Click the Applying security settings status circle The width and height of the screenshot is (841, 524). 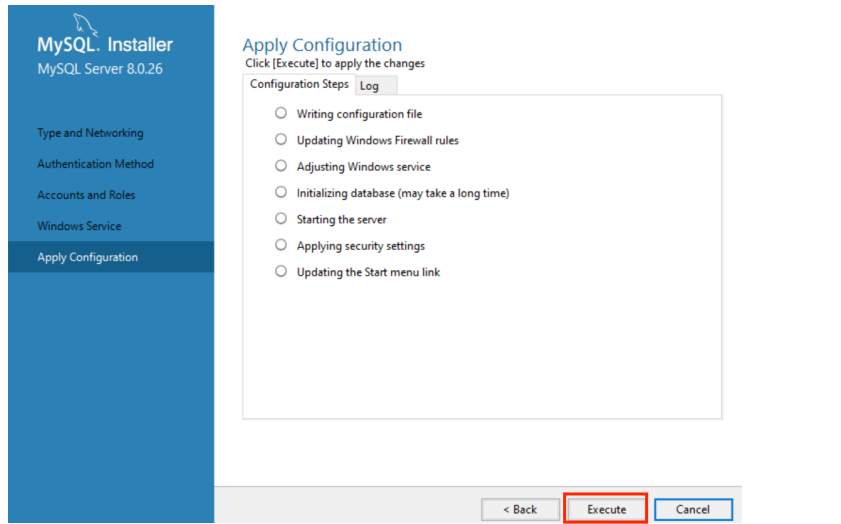(281, 245)
